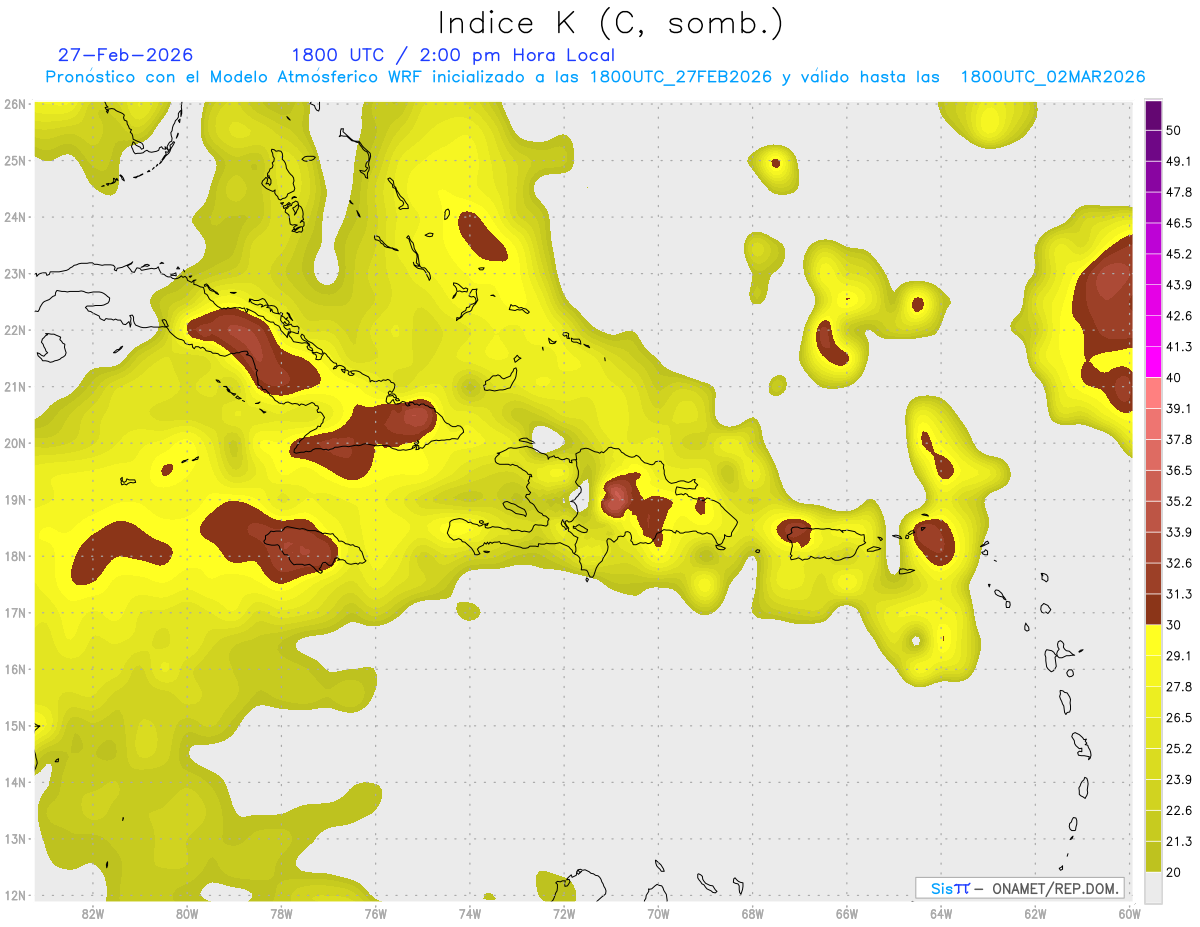Screen dimensions: 1200x927
Task: Click the "68W" longitude label
Action: click(752, 913)
